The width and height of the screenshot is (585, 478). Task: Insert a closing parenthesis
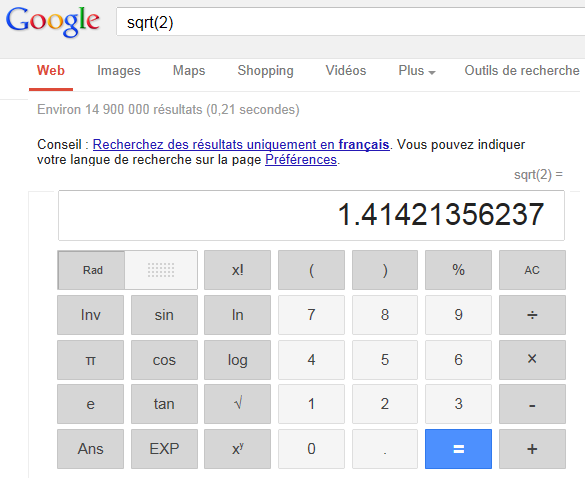385,270
